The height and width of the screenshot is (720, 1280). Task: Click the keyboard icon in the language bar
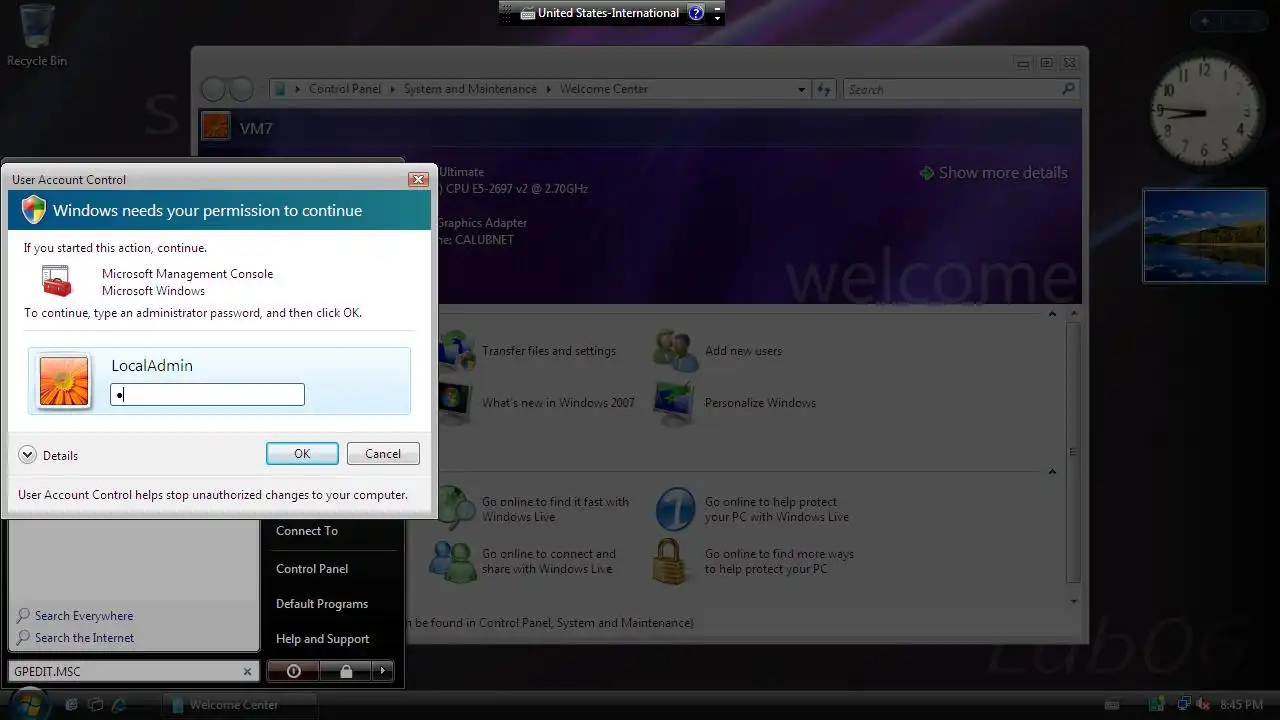pos(528,13)
